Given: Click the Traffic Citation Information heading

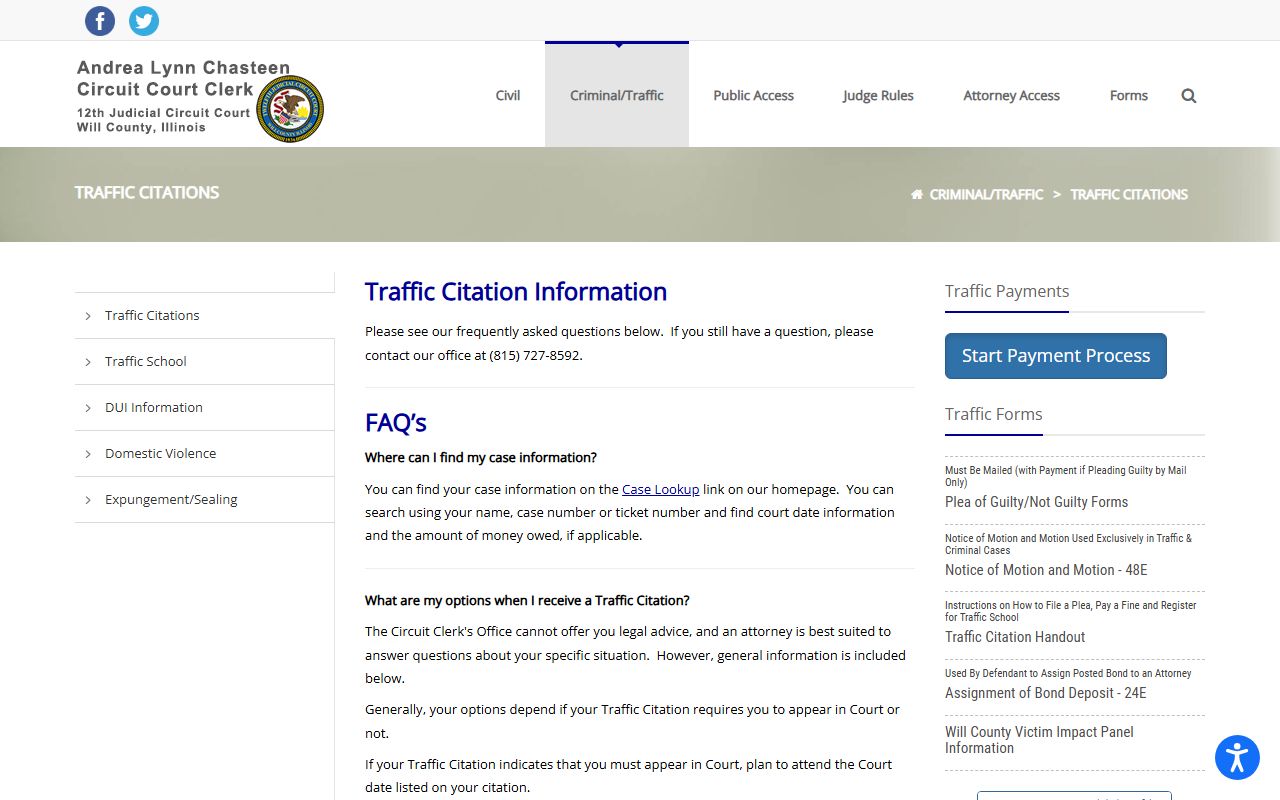Looking at the screenshot, I should pyautogui.click(x=516, y=292).
